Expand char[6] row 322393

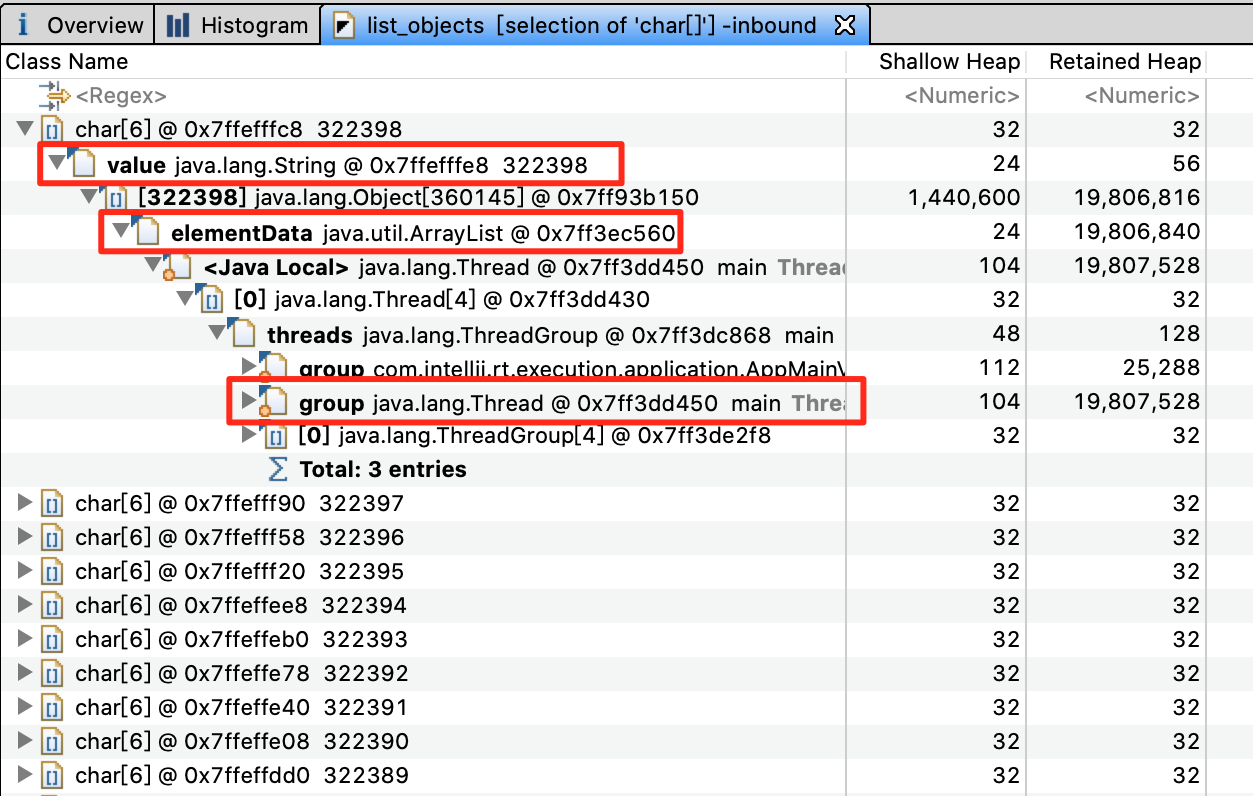point(25,639)
